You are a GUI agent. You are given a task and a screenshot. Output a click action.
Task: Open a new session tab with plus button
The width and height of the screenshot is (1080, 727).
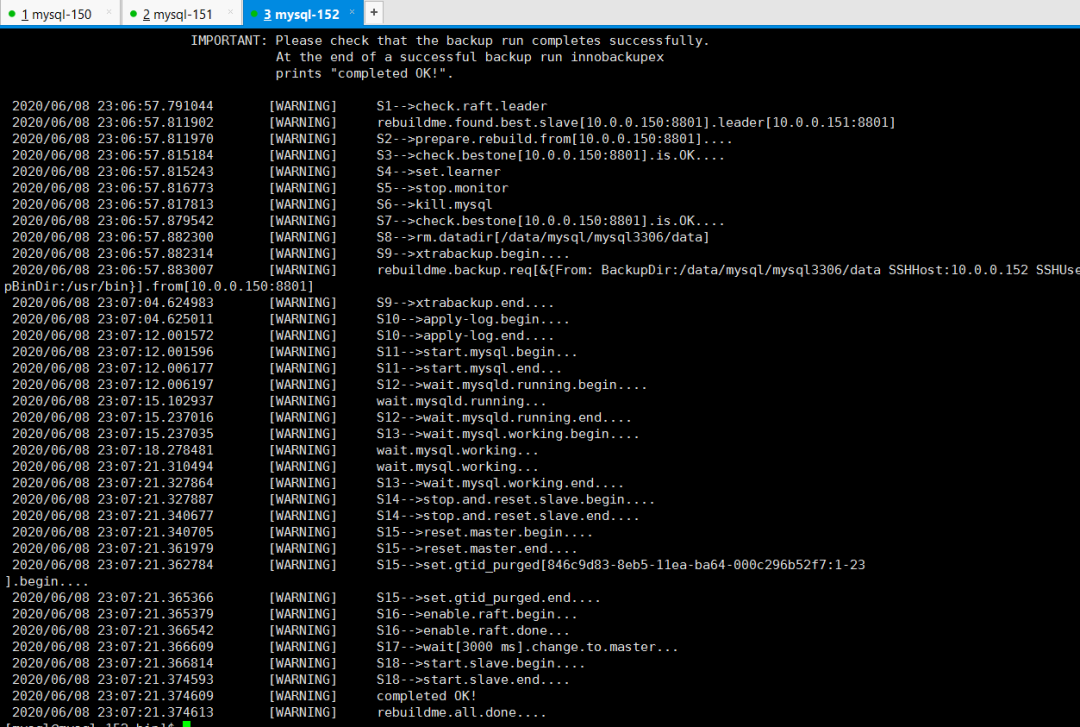(374, 12)
